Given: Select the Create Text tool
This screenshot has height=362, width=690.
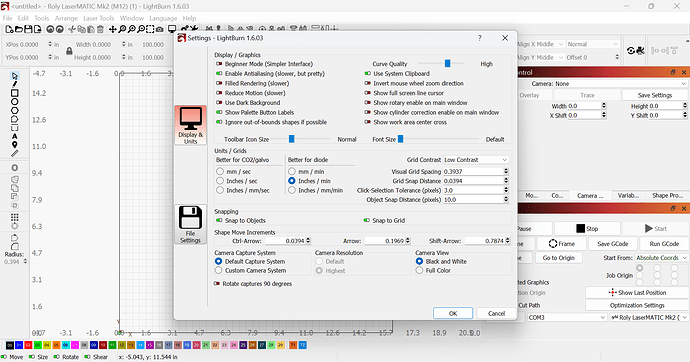Looking at the screenshot, I should 15,136.
